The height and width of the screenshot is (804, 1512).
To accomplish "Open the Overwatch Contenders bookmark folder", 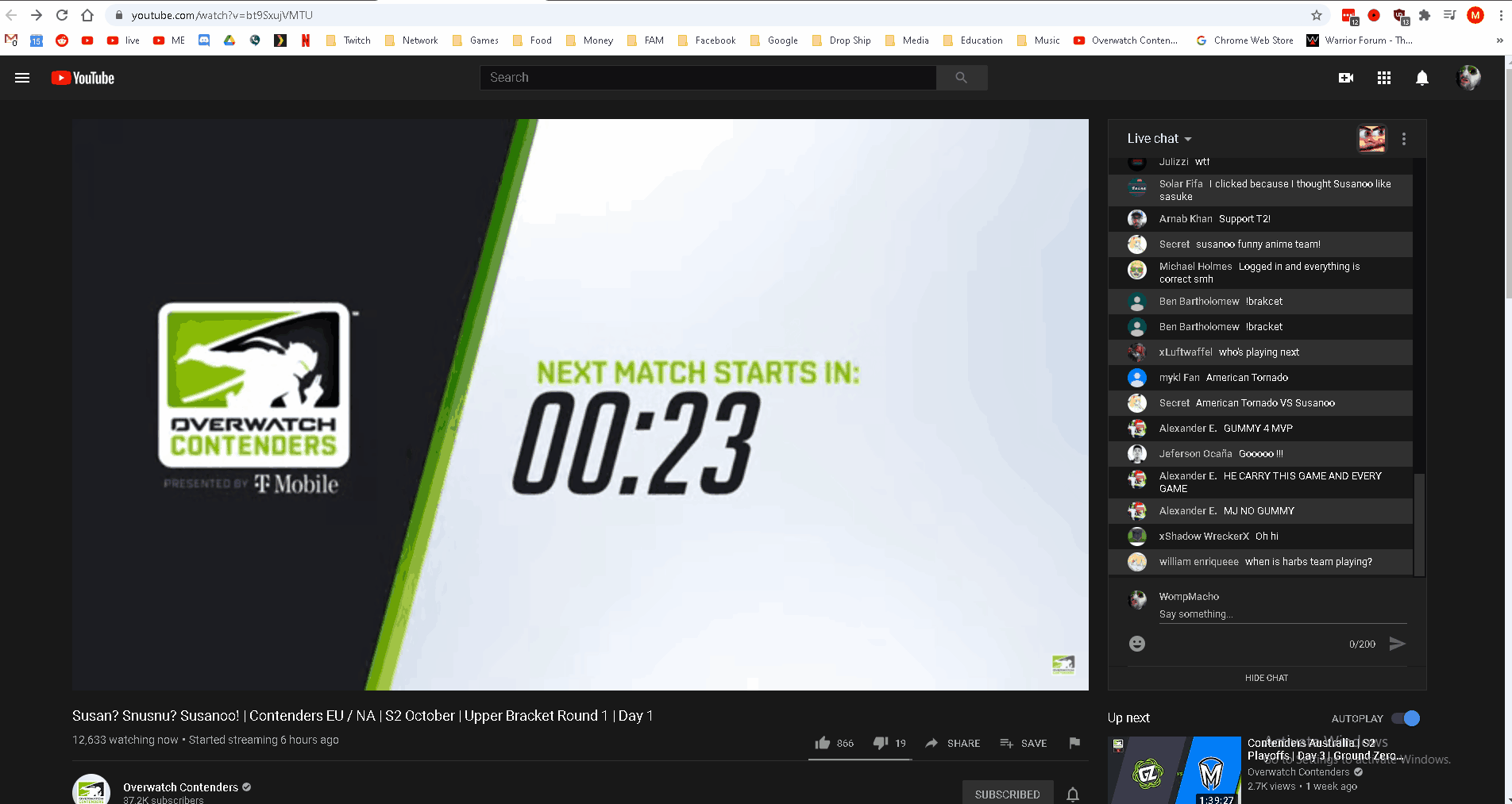I will pyautogui.click(x=1126, y=40).
